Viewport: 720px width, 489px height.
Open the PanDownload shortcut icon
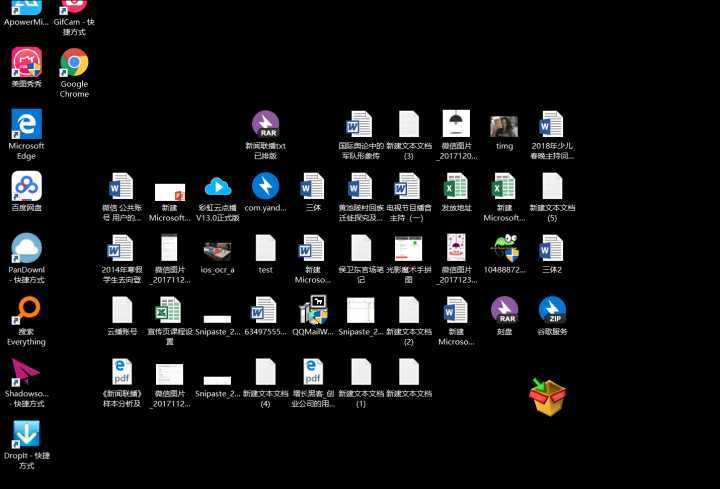click(26, 248)
